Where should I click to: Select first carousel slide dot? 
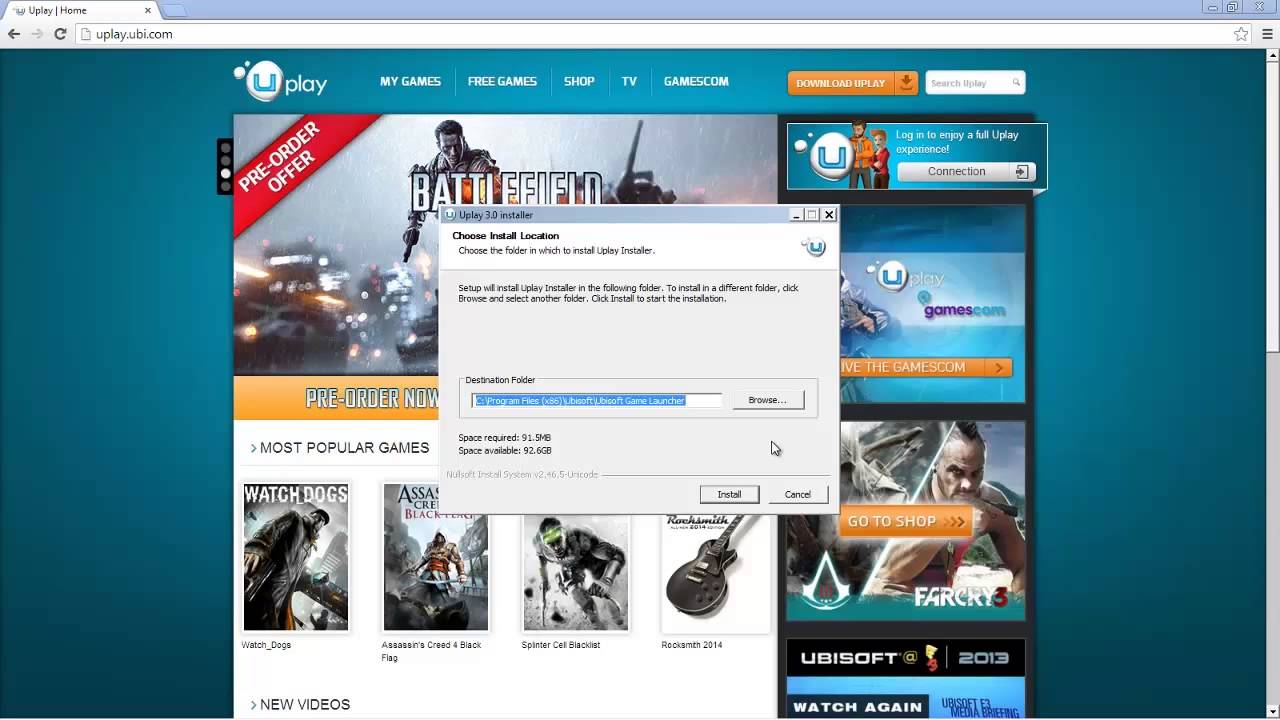226,147
